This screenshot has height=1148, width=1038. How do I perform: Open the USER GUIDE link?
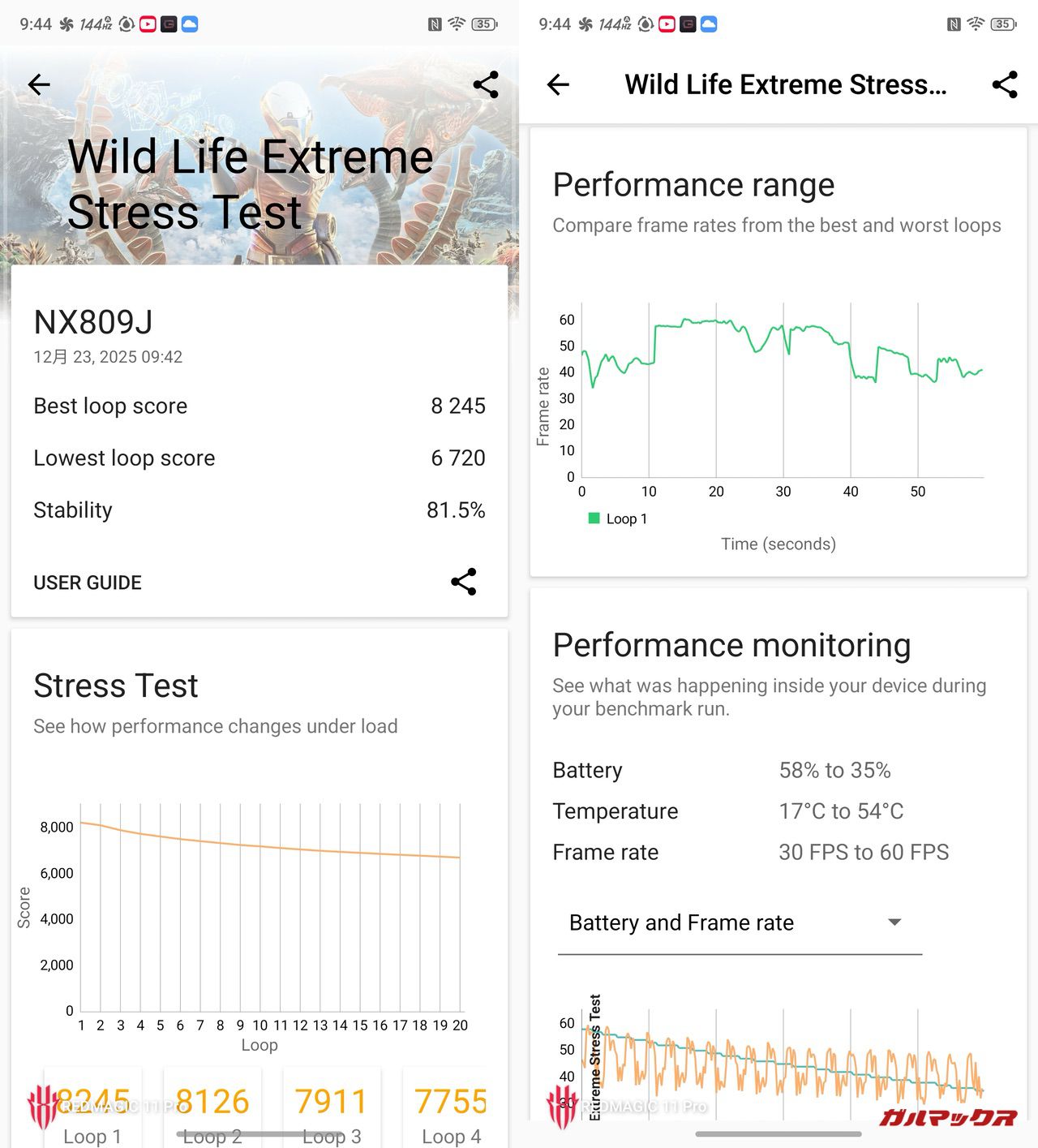88,583
